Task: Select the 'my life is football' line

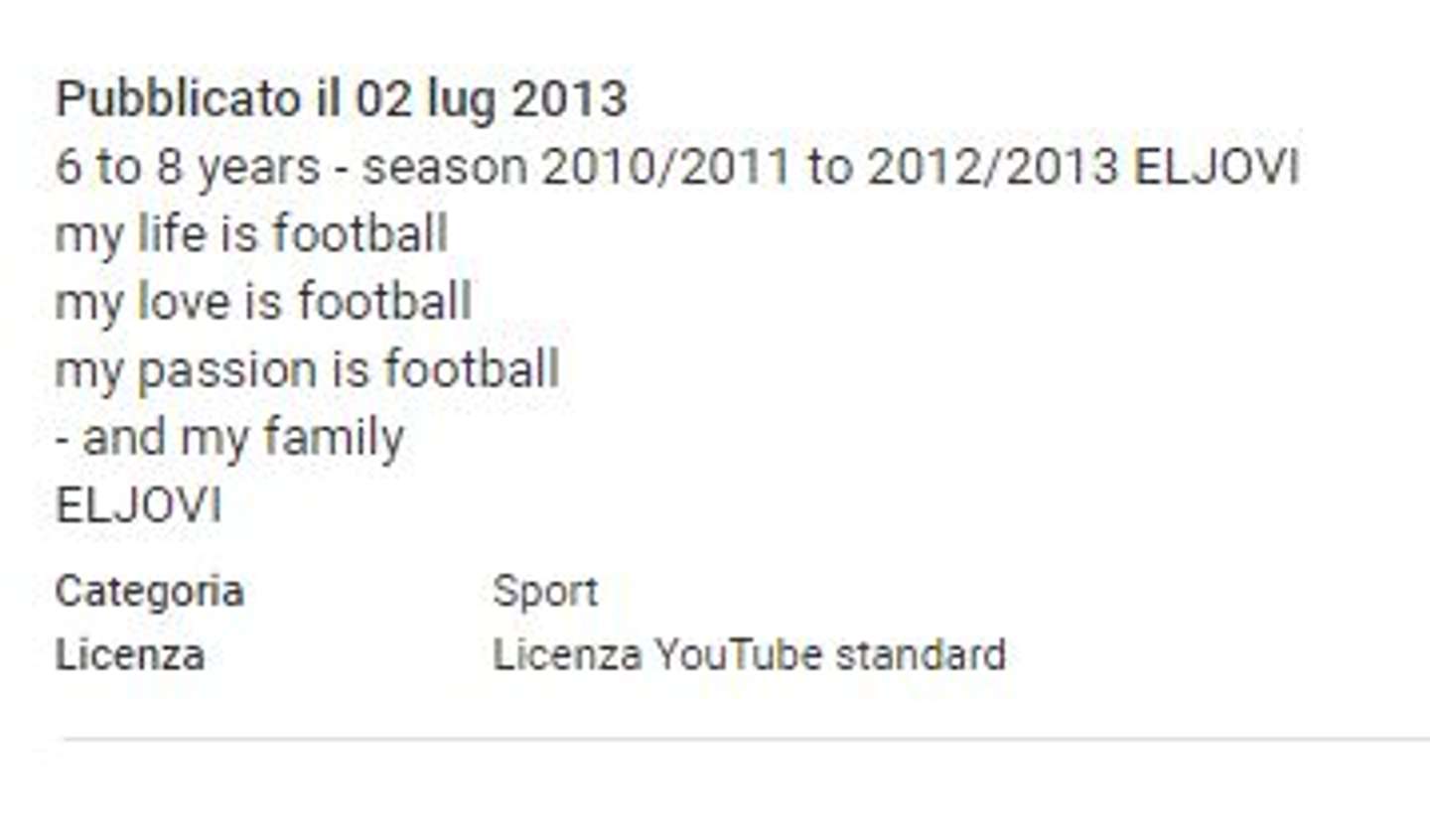Action: pos(252,235)
